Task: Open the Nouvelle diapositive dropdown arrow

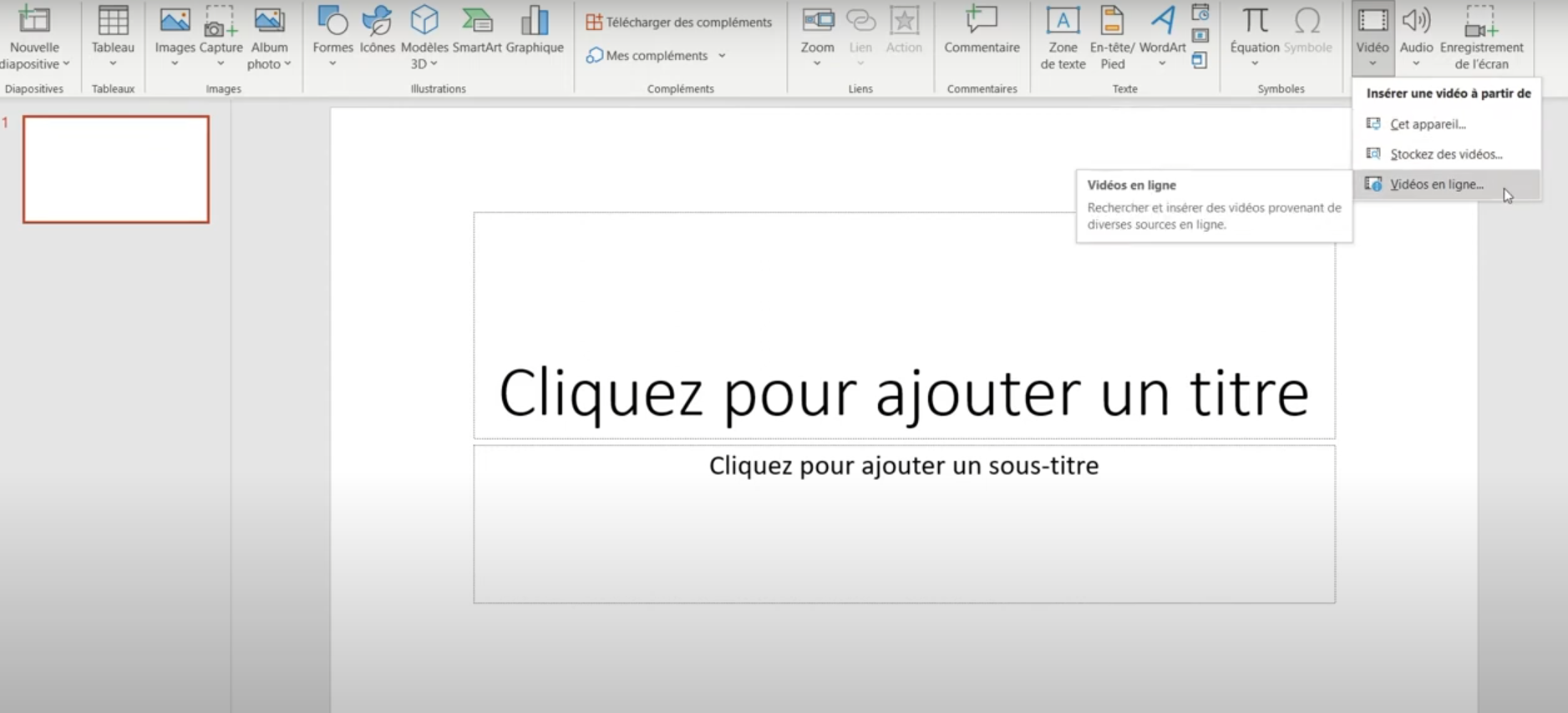Action: [x=66, y=64]
